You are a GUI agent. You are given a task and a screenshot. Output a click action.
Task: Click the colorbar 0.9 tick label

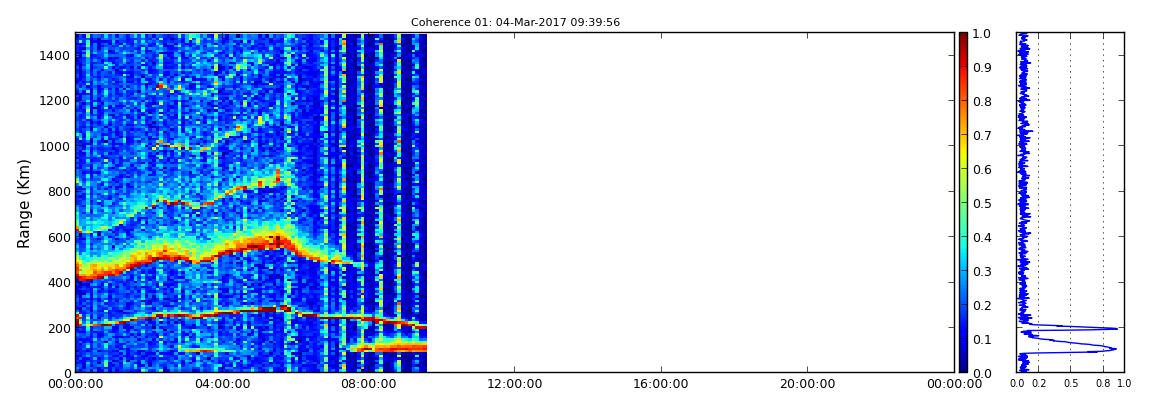981,67
